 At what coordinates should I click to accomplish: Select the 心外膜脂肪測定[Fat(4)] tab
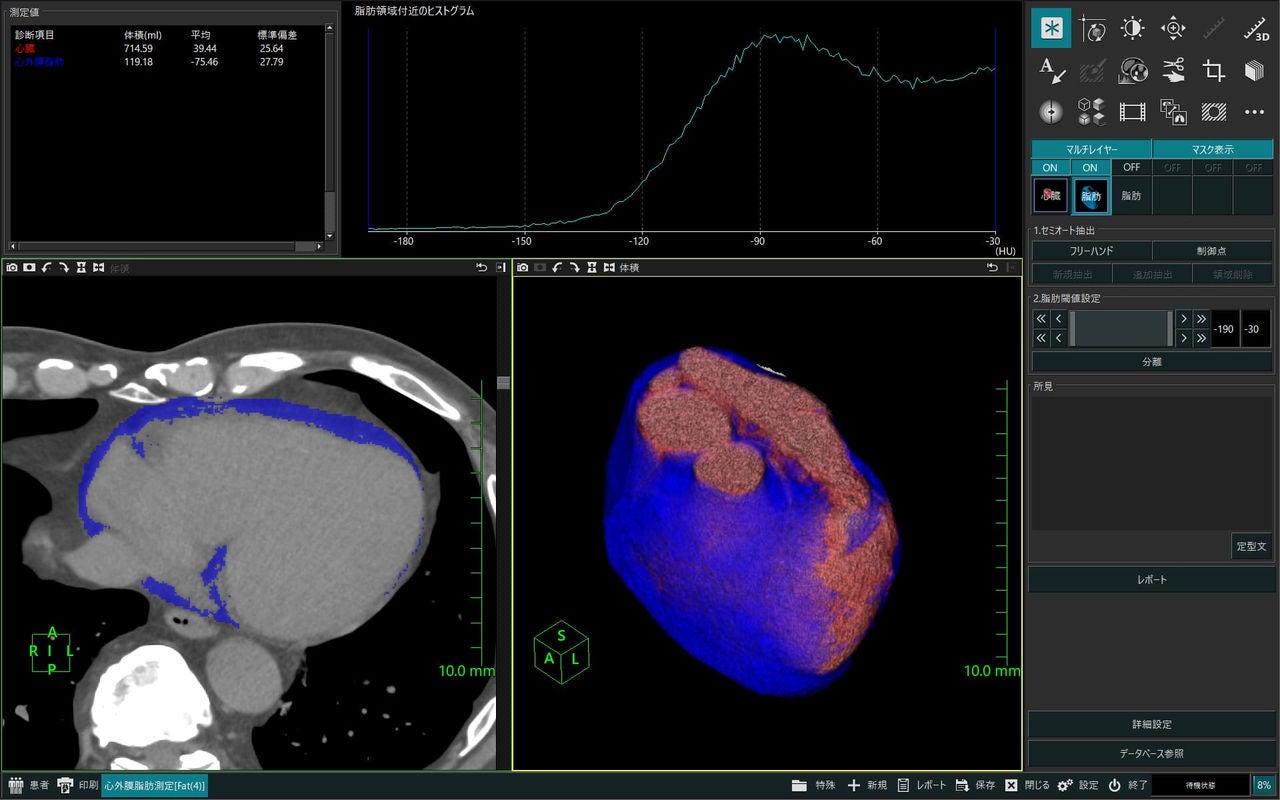pos(154,786)
